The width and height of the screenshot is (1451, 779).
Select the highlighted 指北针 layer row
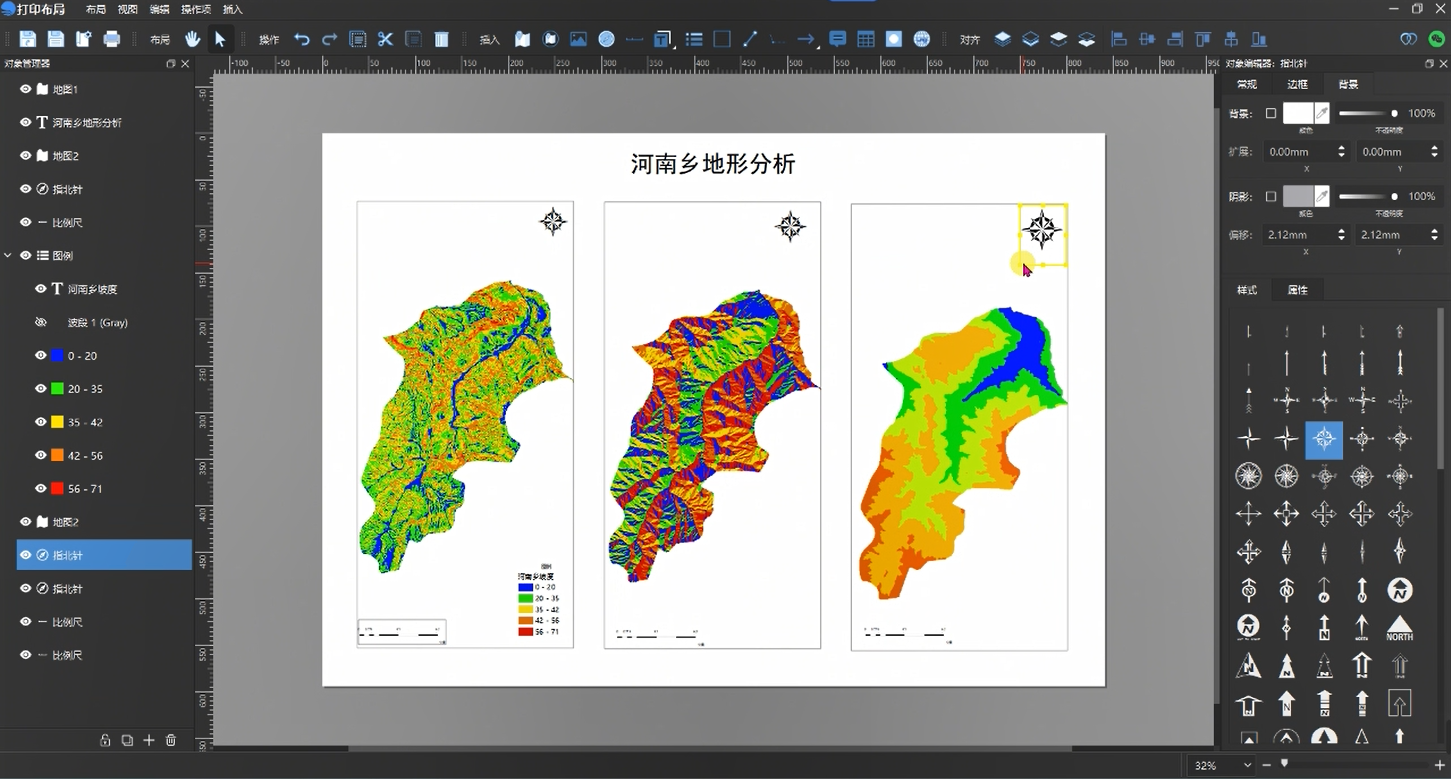tap(104, 555)
